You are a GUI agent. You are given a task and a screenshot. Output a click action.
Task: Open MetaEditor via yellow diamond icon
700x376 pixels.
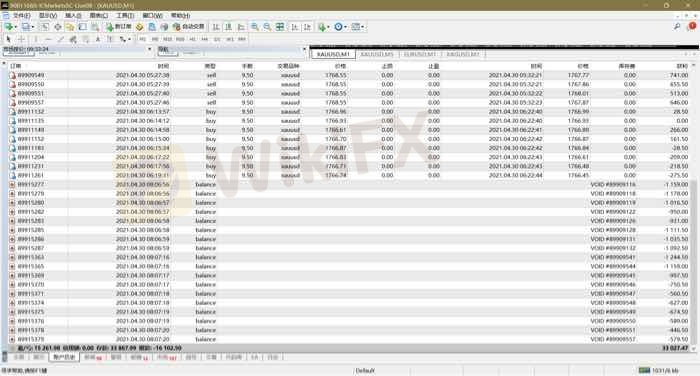point(139,27)
